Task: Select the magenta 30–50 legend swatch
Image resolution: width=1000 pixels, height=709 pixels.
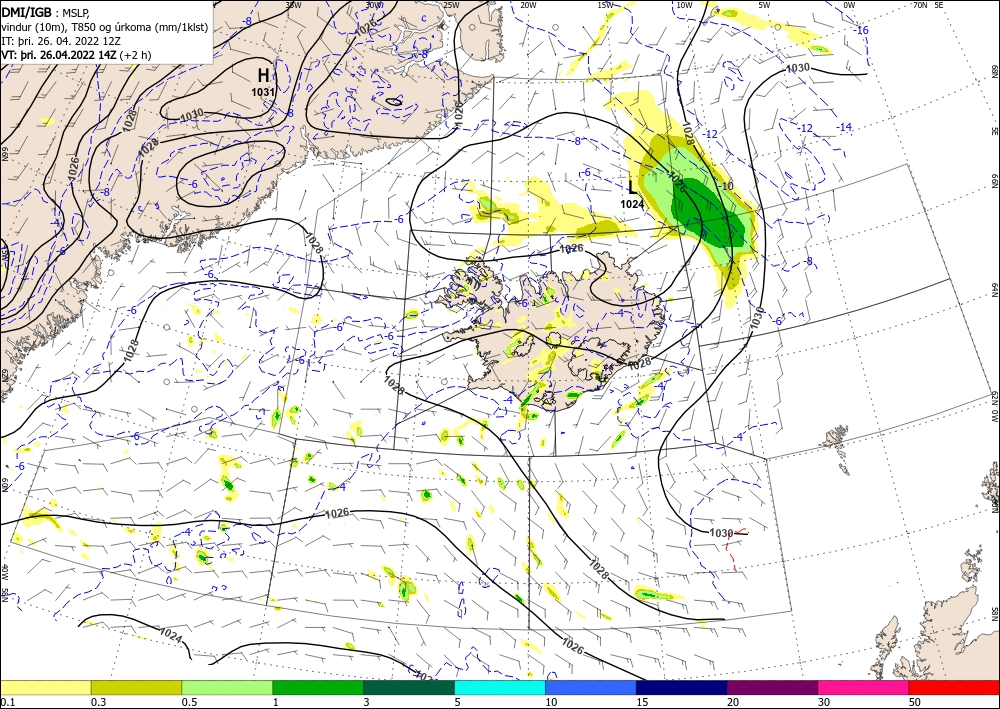Action: [x=864, y=687]
